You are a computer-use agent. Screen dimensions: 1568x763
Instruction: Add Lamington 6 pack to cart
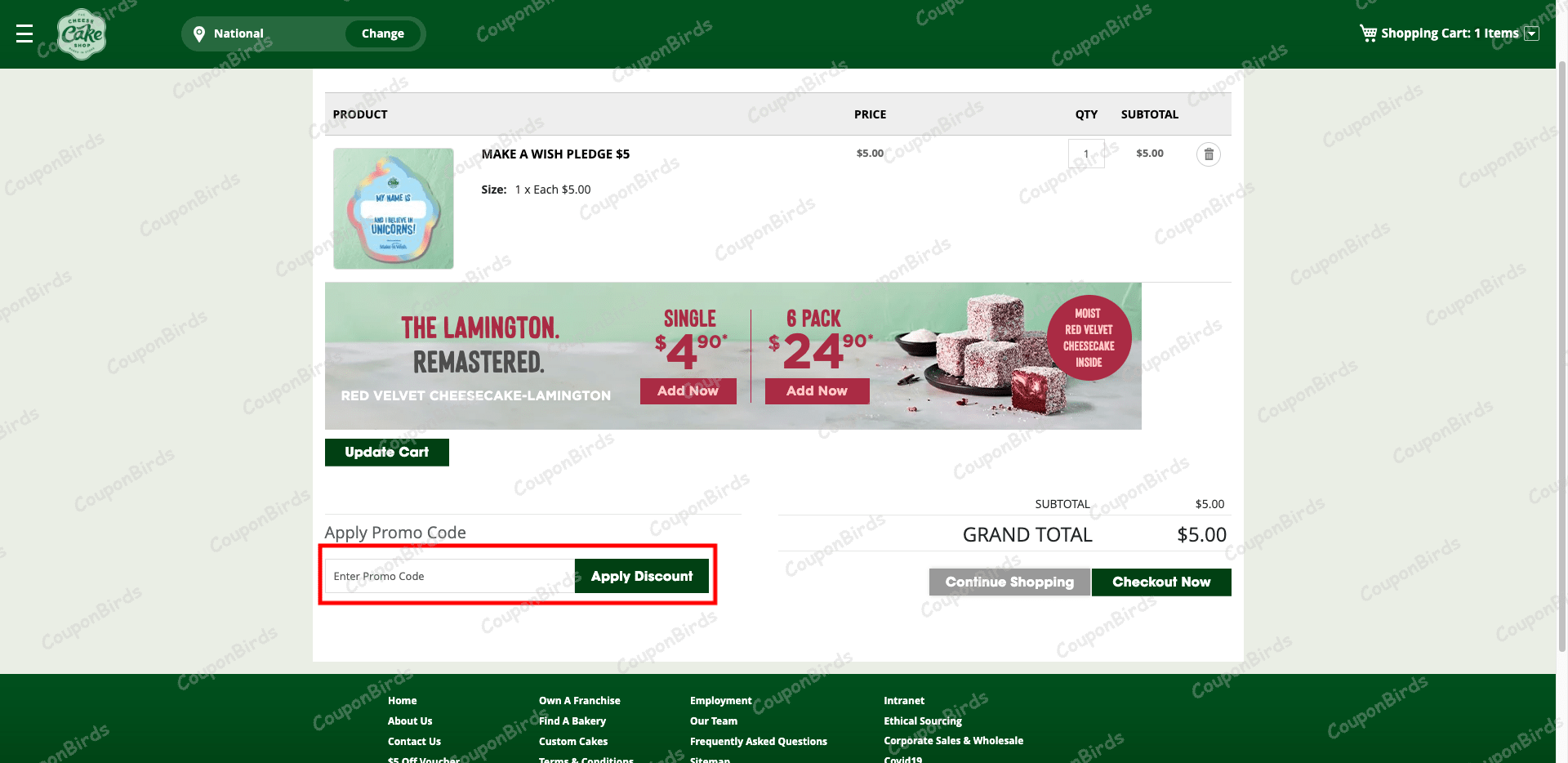tap(817, 391)
